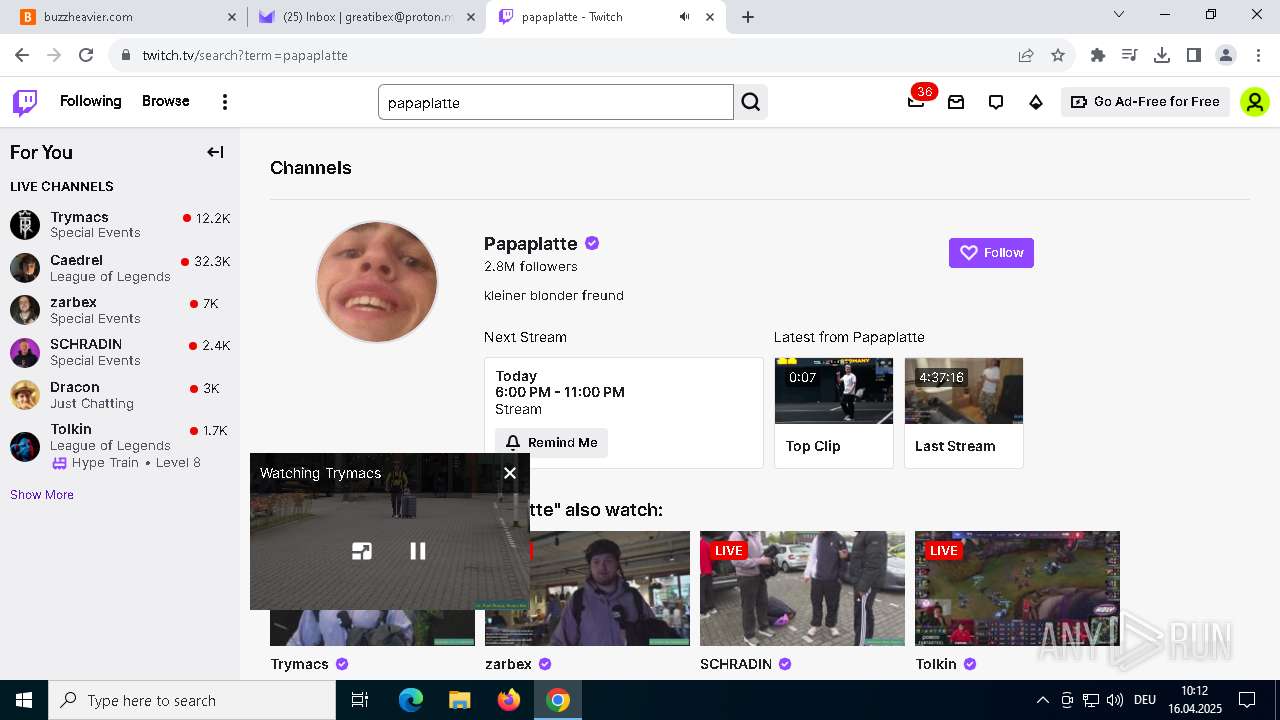Follow the Papaplatte channel
The image size is (1280, 720).
pyautogui.click(x=991, y=253)
